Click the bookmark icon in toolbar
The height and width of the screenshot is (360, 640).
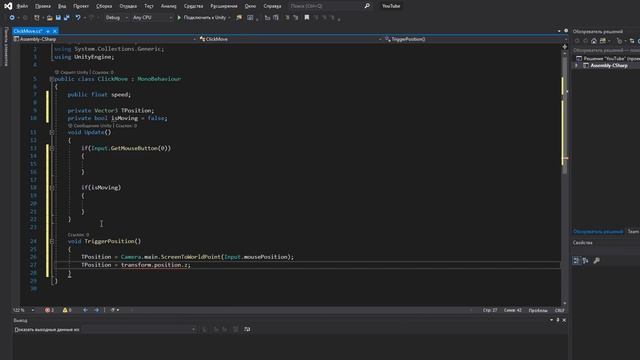coord(307,18)
